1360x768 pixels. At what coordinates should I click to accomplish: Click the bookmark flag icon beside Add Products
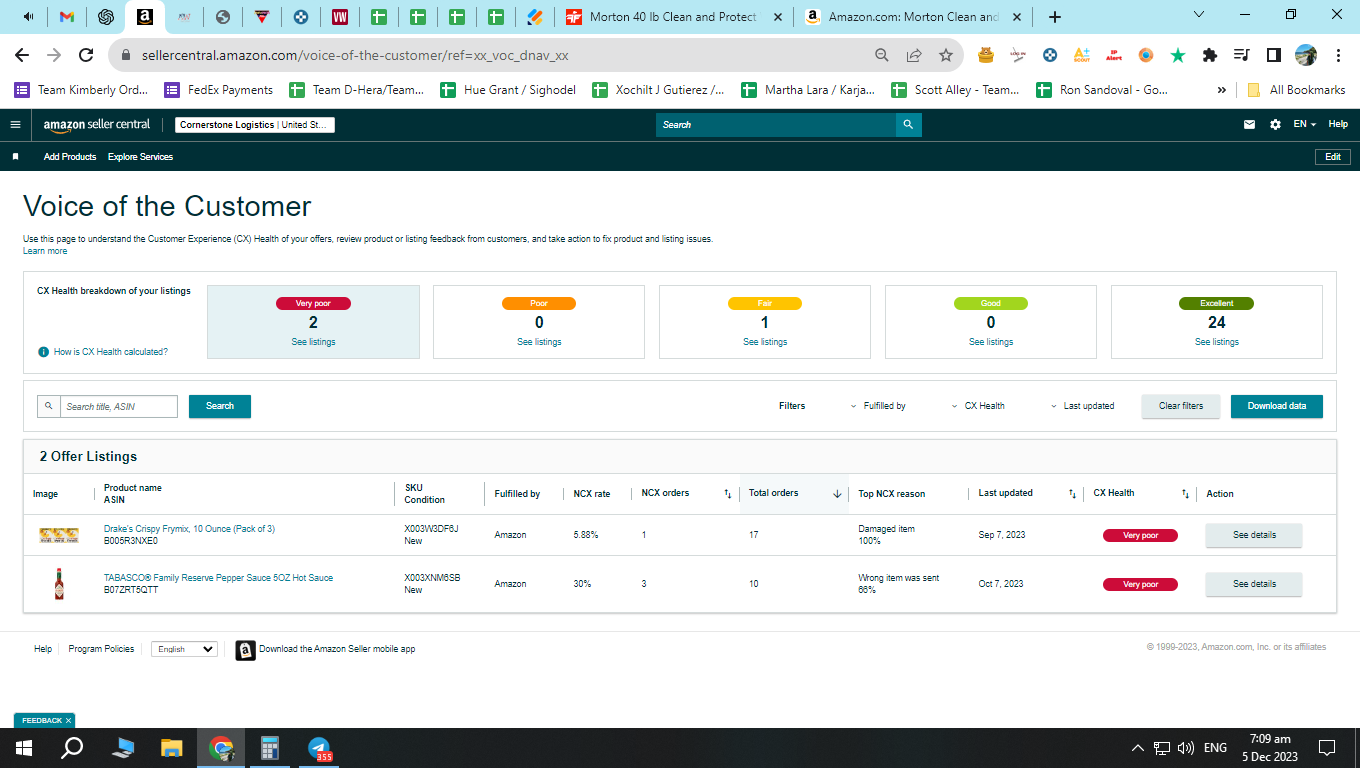click(16, 157)
